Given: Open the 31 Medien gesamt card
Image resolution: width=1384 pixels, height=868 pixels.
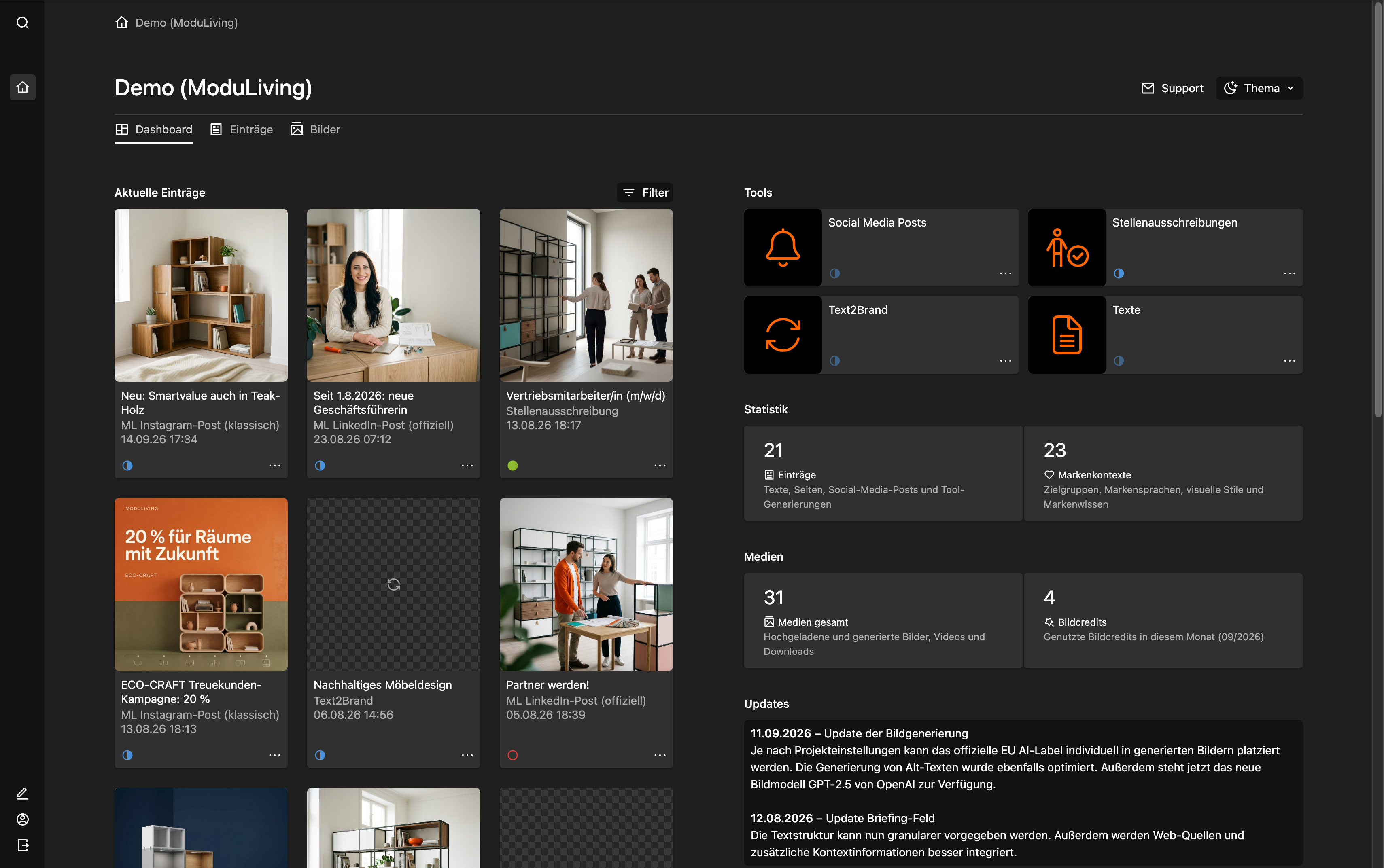Looking at the screenshot, I should (883, 620).
